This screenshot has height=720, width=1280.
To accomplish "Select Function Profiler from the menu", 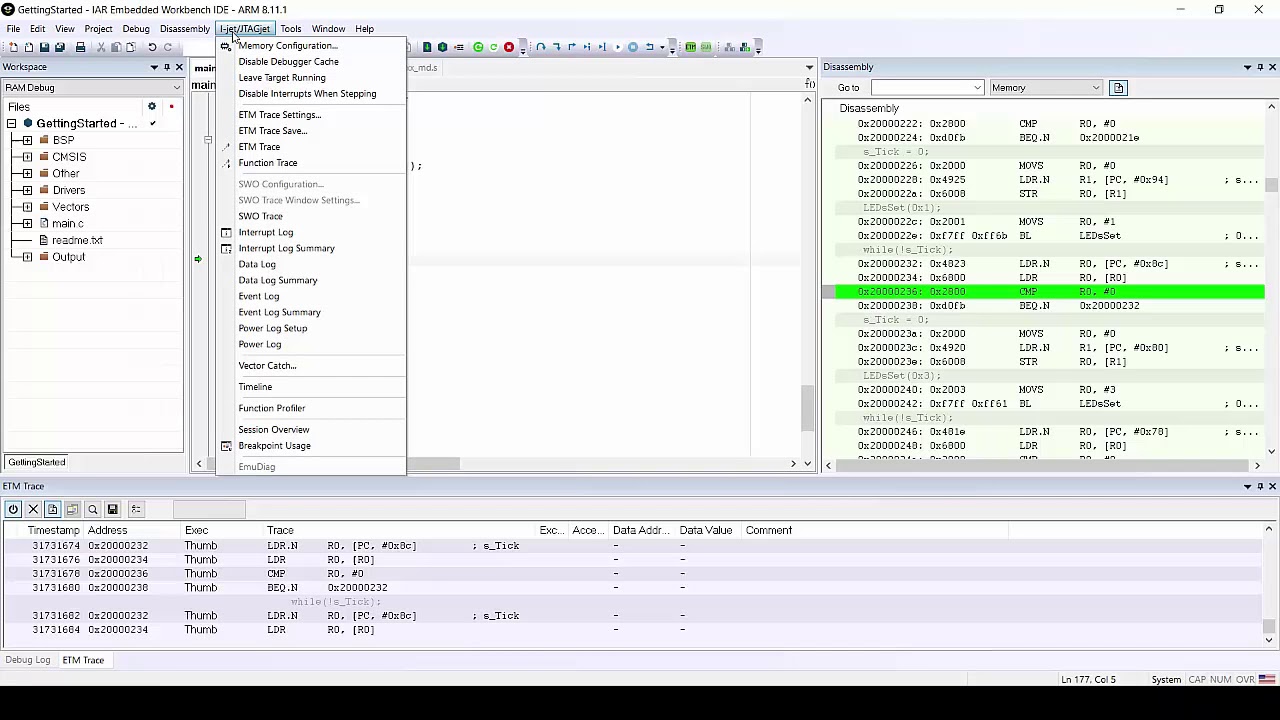I will tap(271, 408).
